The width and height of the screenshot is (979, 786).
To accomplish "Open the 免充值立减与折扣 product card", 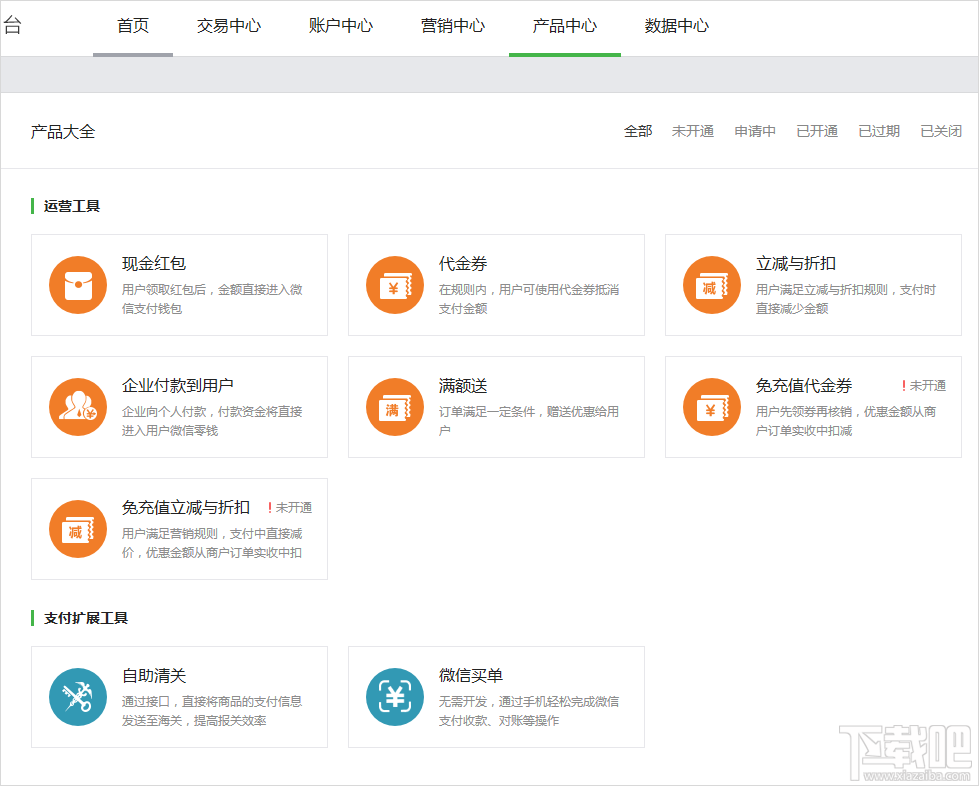I will 179,529.
